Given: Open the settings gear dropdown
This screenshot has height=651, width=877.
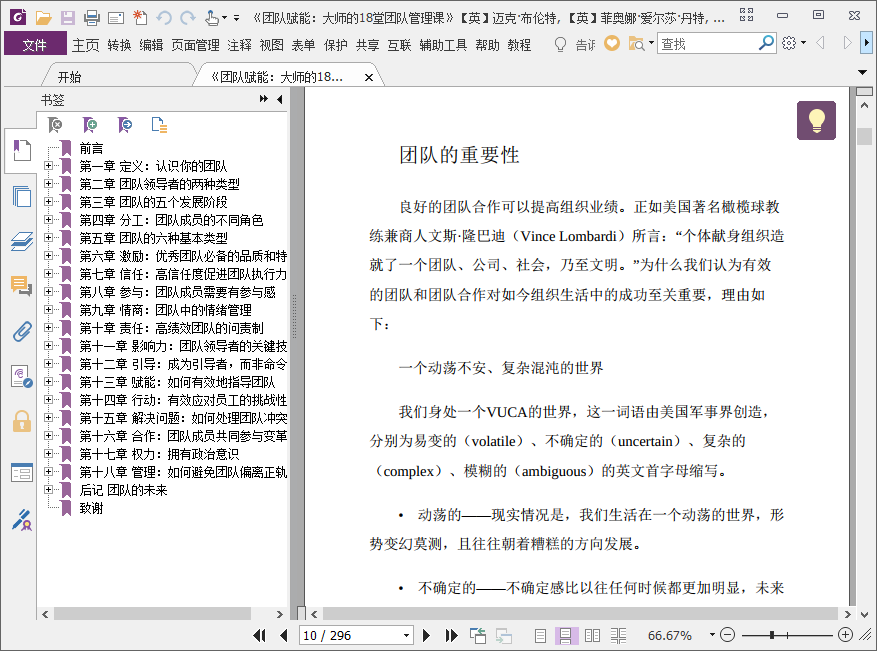Looking at the screenshot, I should click(x=804, y=43).
